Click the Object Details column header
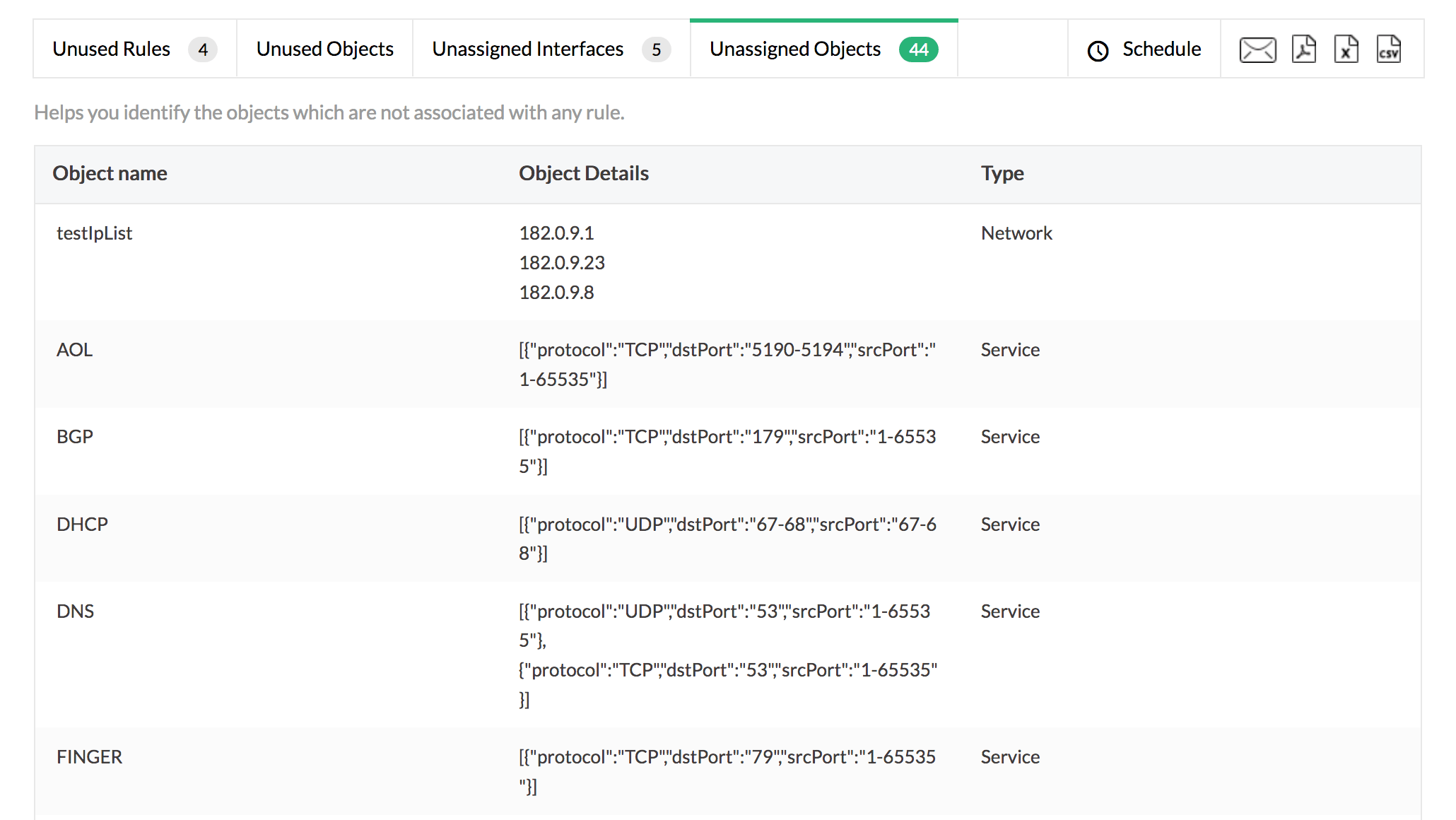Screen dimensions: 1456x820 584,173
